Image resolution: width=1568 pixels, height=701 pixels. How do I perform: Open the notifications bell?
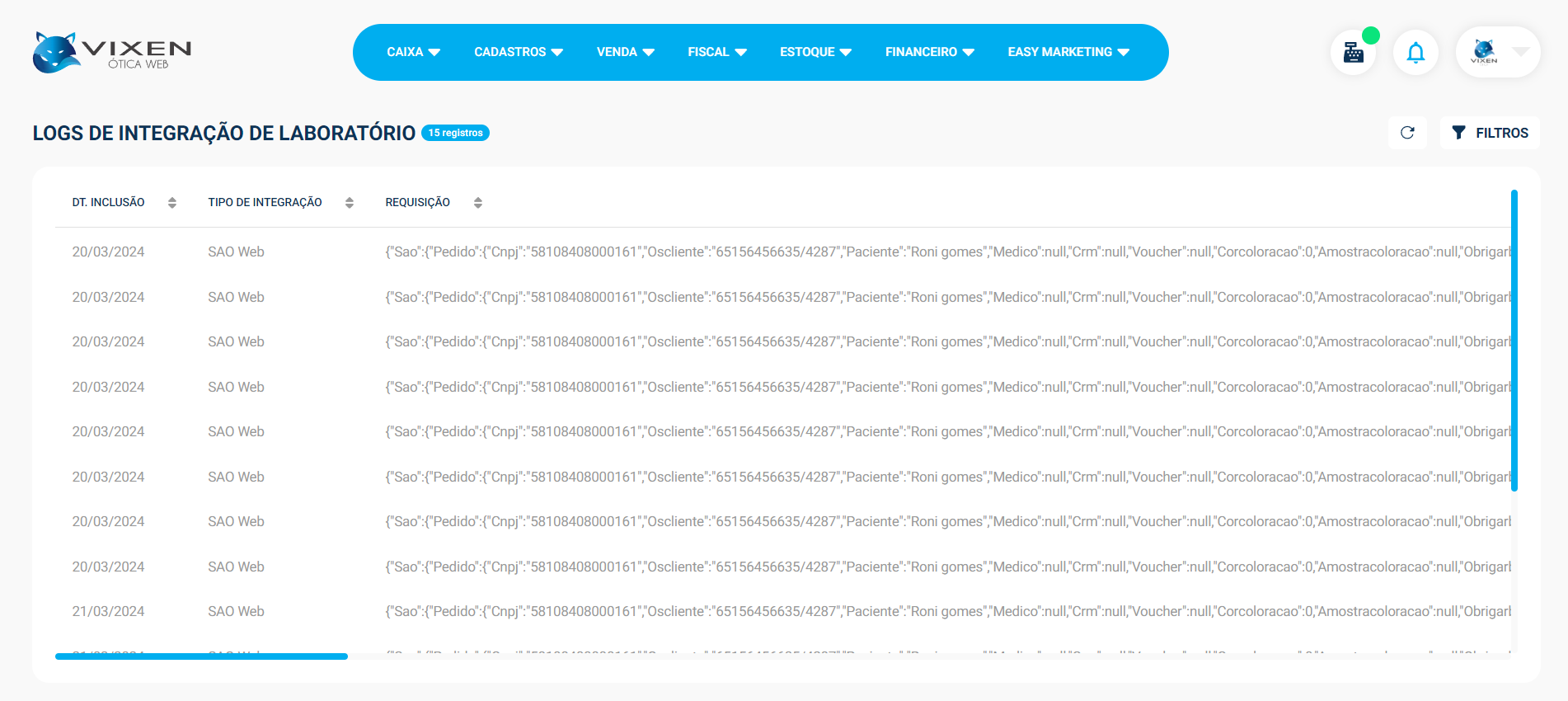click(x=1415, y=53)
